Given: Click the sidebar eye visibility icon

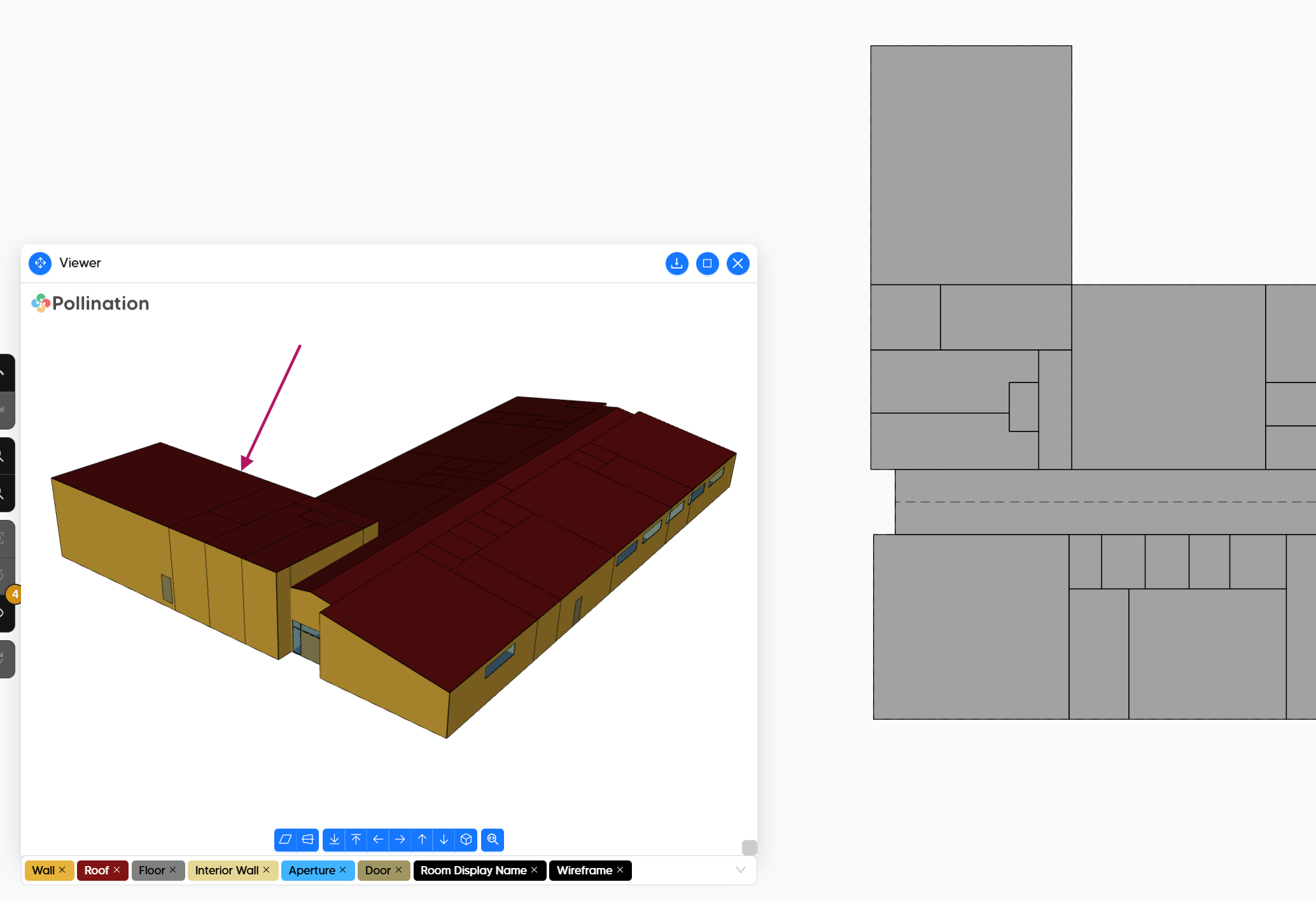Looking at the screenshot, I should [x=4, y=613].
